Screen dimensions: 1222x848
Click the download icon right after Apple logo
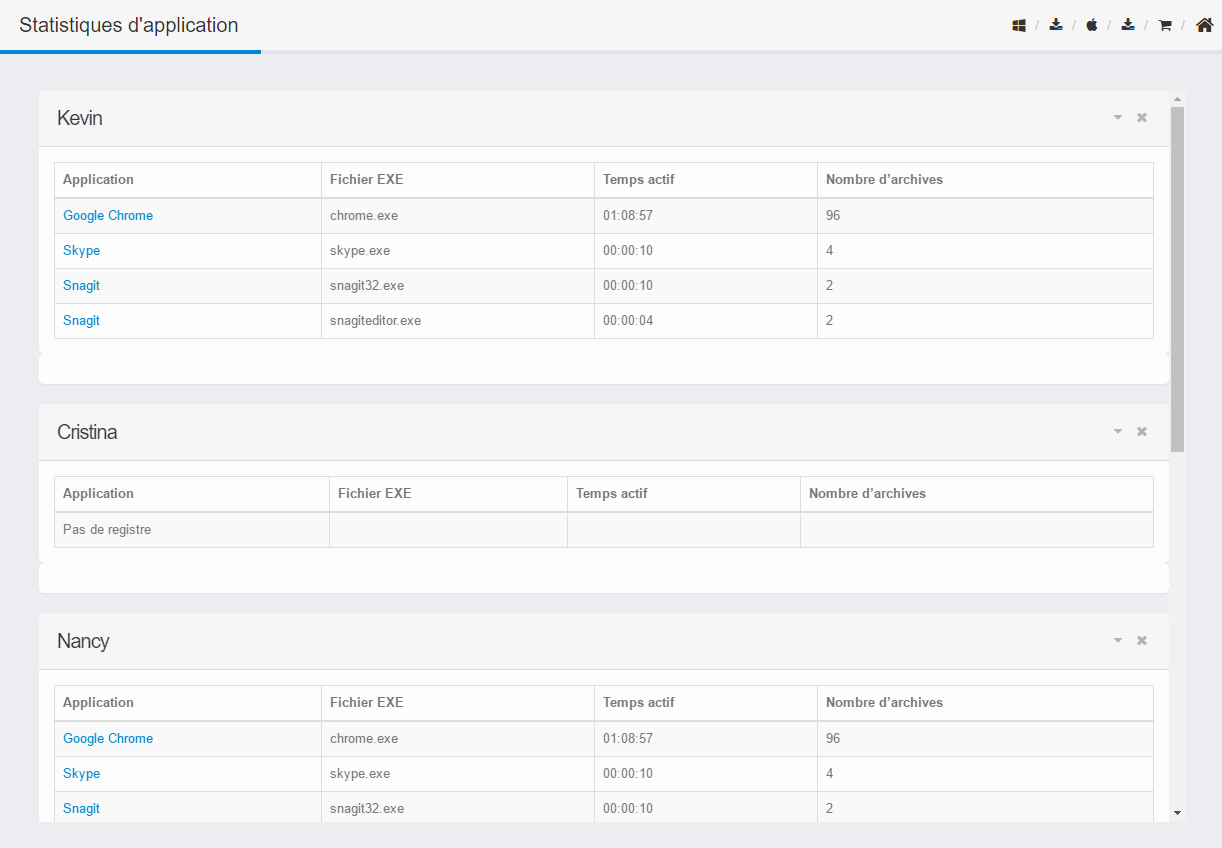coord(1128,25)
